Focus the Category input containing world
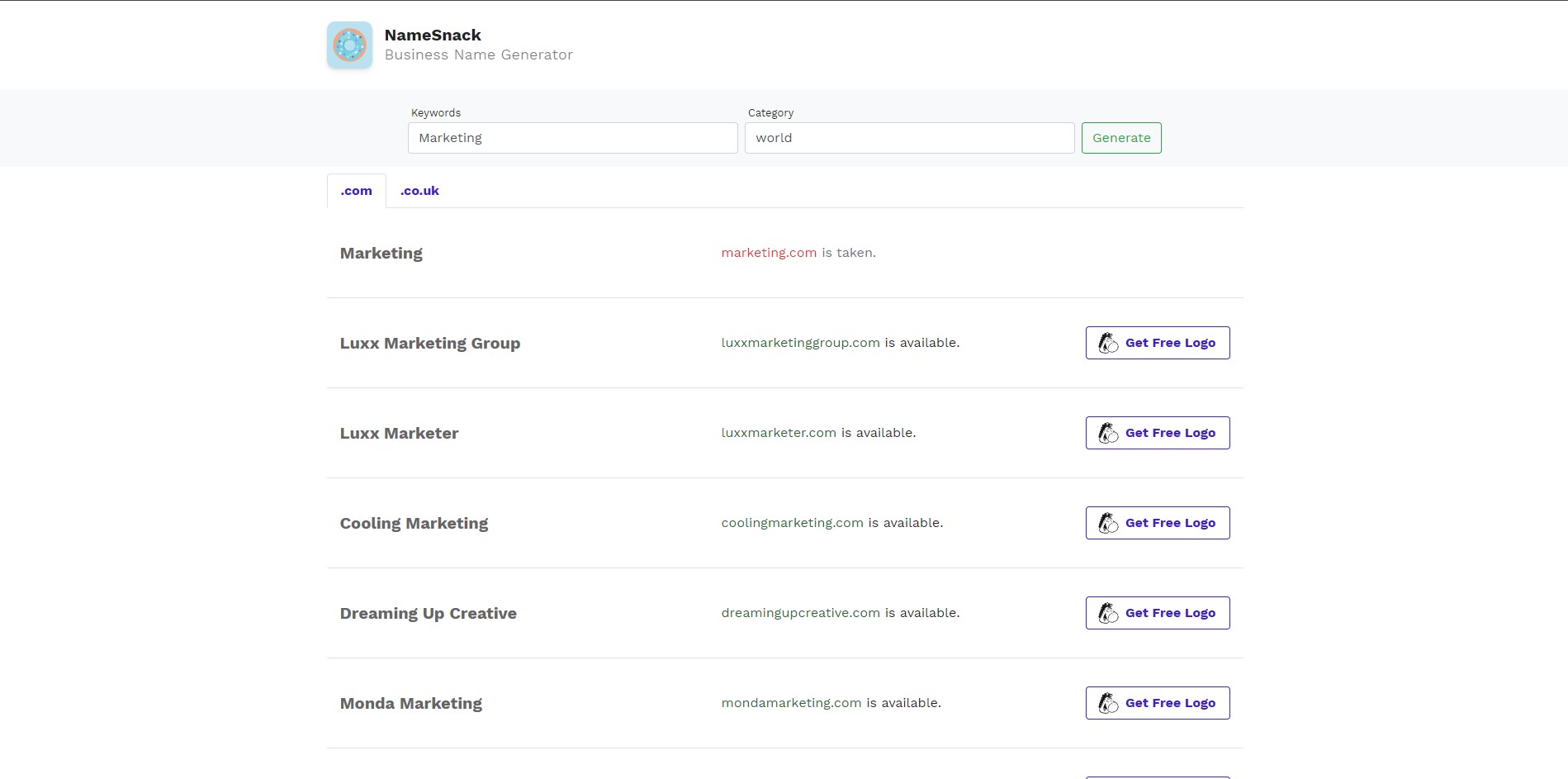 click(909, 138)
